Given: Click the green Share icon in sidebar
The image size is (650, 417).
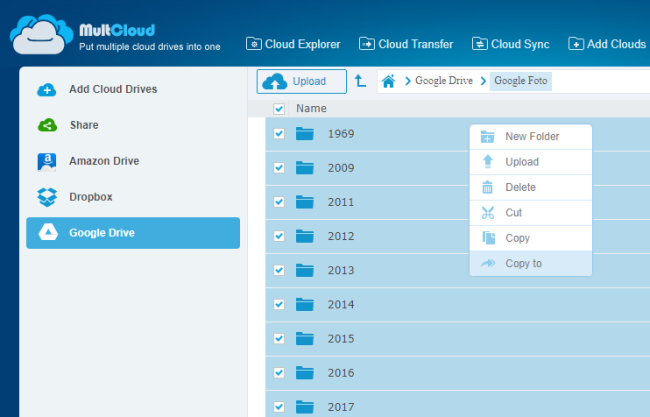Looking at the screenshot, I should [47, 125].
